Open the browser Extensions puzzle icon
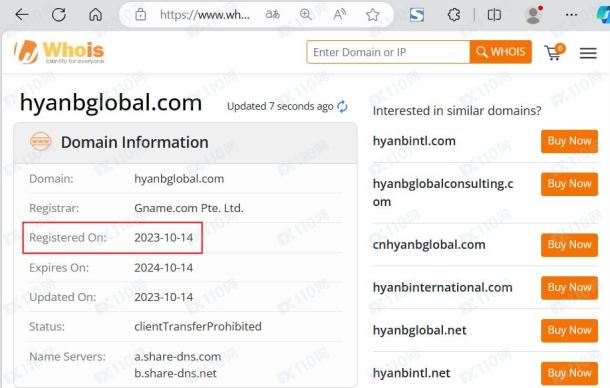610x388 pixels. point(454,15)
